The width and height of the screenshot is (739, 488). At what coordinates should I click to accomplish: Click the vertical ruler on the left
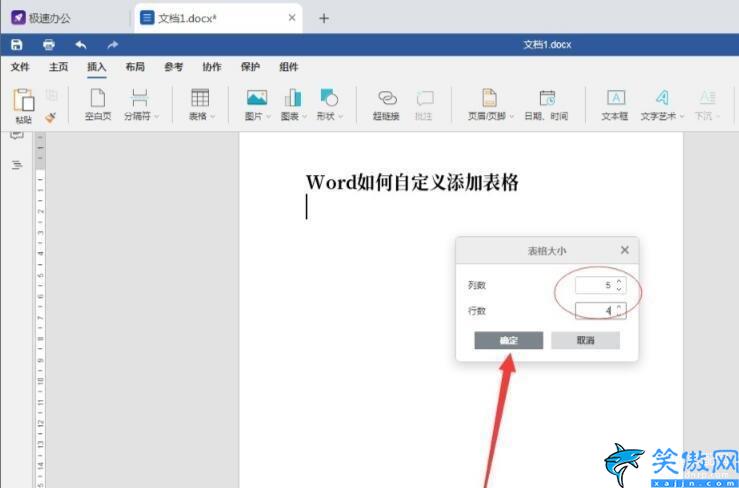tap(41, 310)
